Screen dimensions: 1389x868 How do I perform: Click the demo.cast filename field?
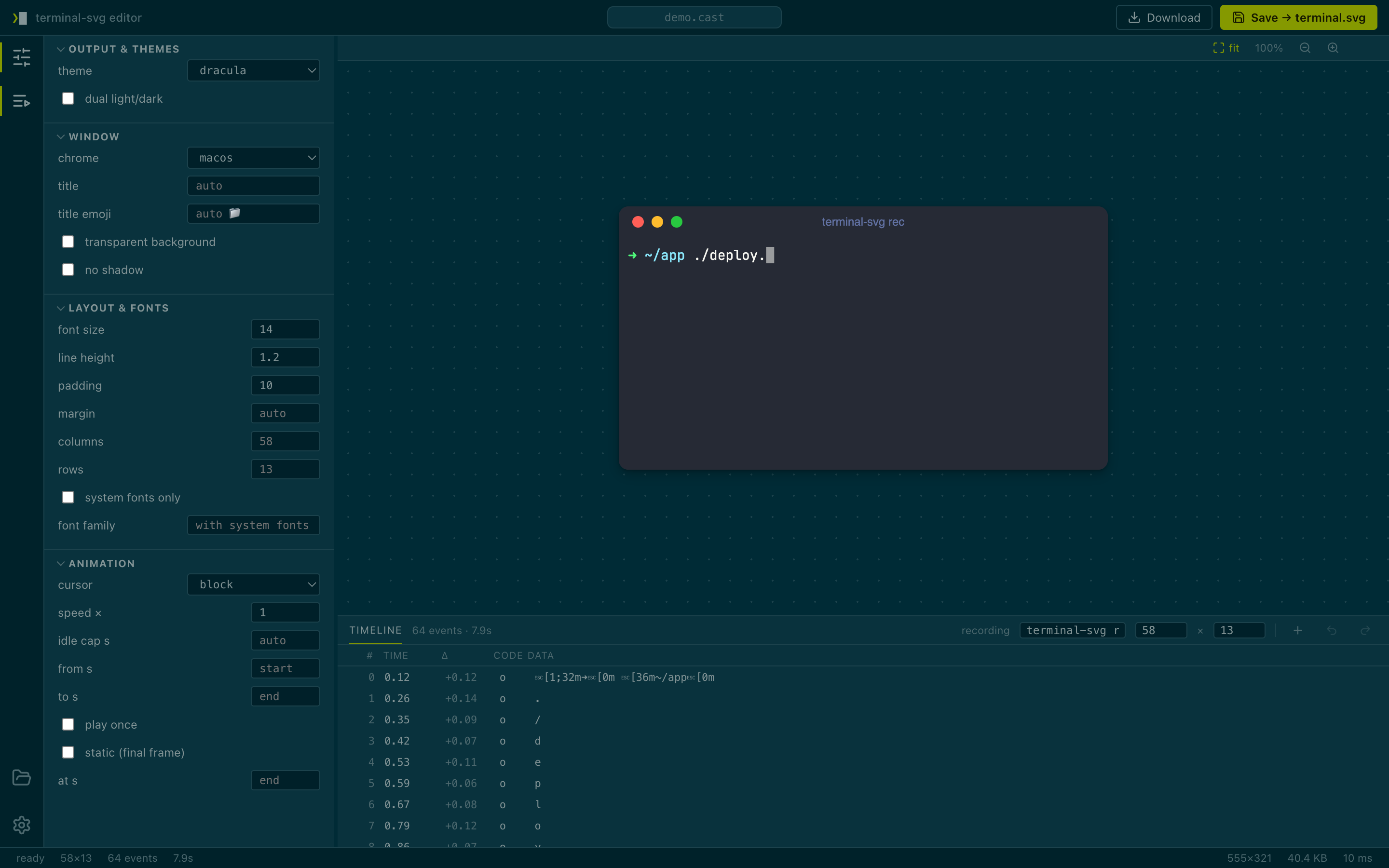coord(694,18)
